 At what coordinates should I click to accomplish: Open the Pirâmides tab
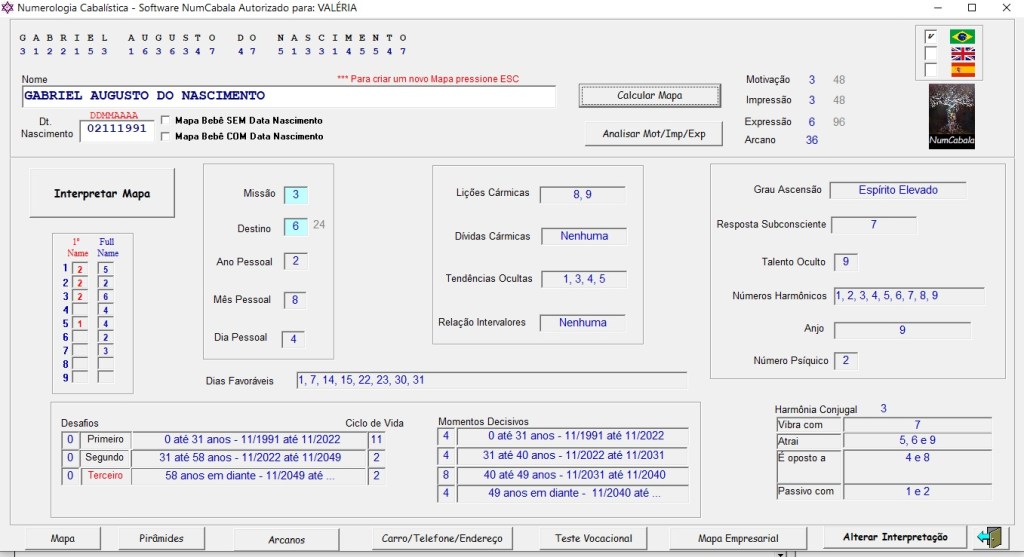click(164, 538)
